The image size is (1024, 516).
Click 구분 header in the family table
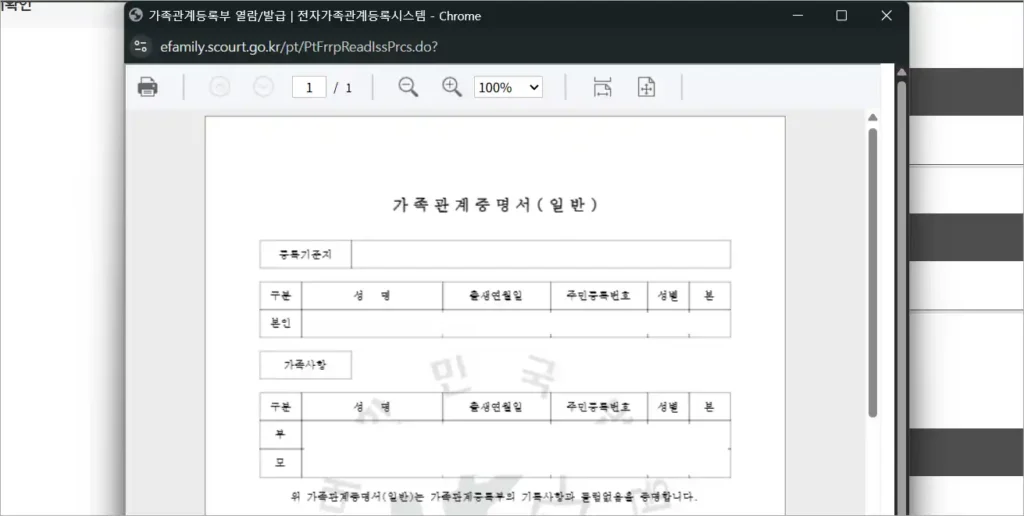[x=281, y=407]
